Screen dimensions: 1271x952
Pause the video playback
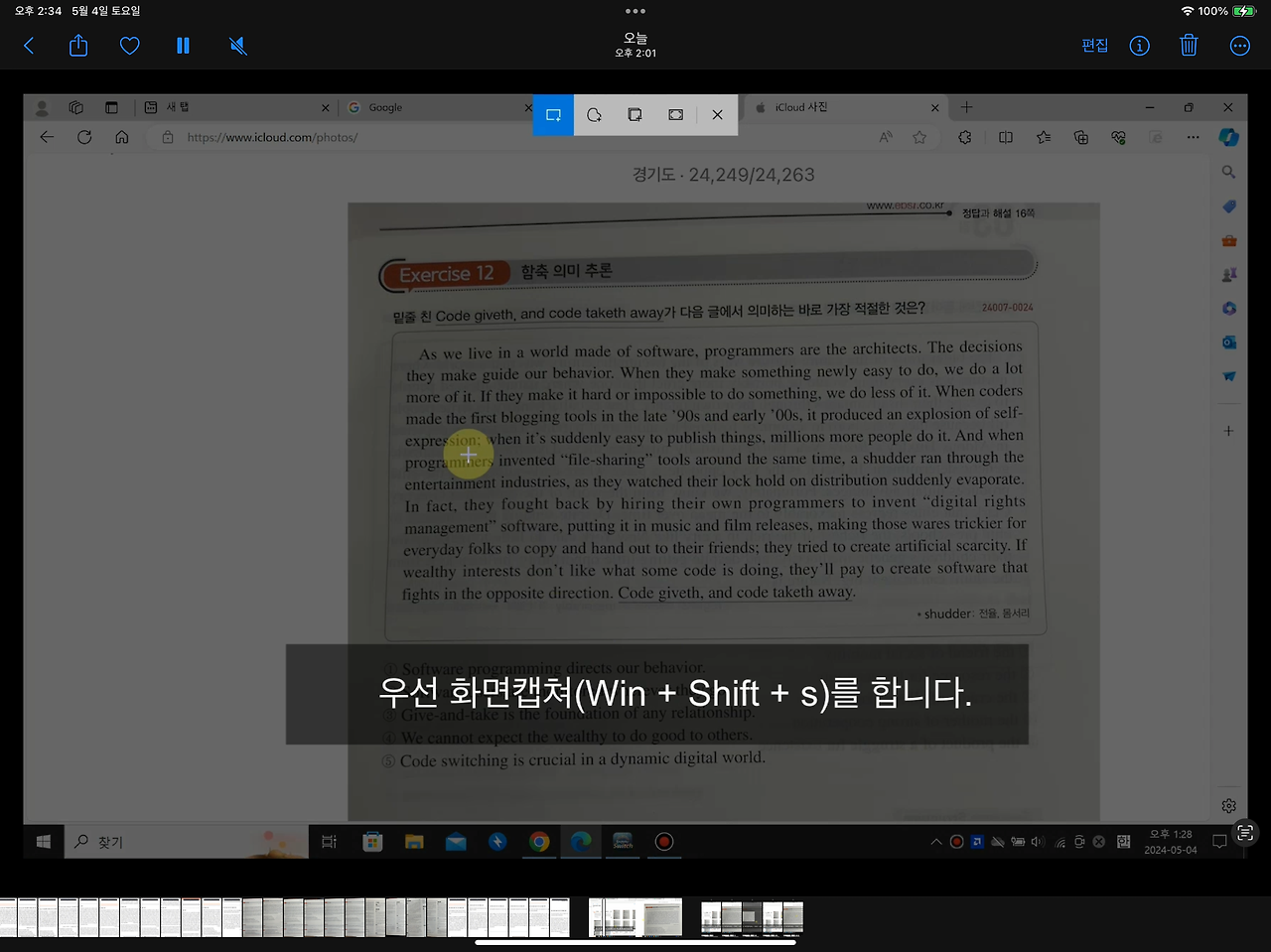pos(183,46)
